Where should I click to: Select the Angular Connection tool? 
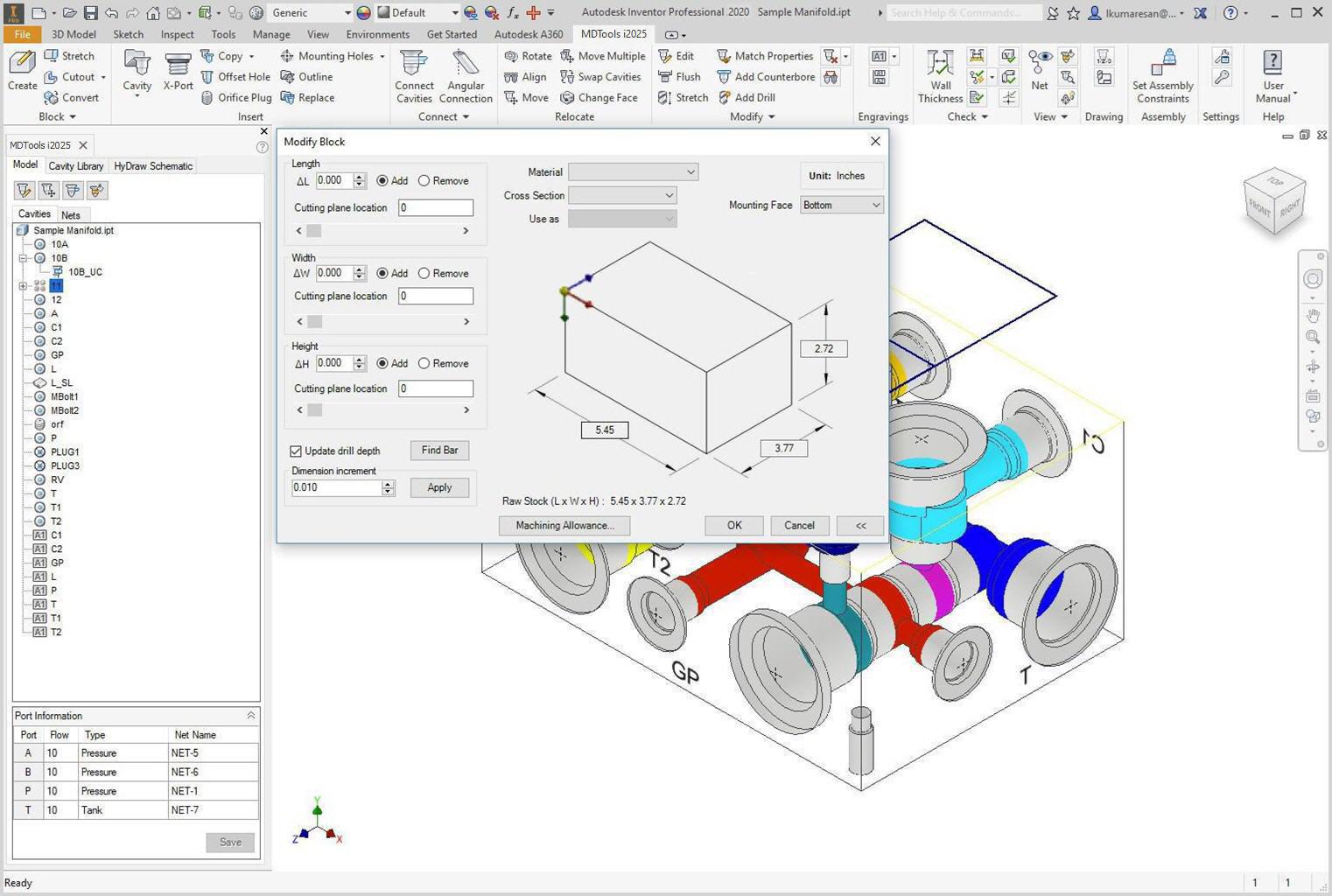click(x=466, y=77)
